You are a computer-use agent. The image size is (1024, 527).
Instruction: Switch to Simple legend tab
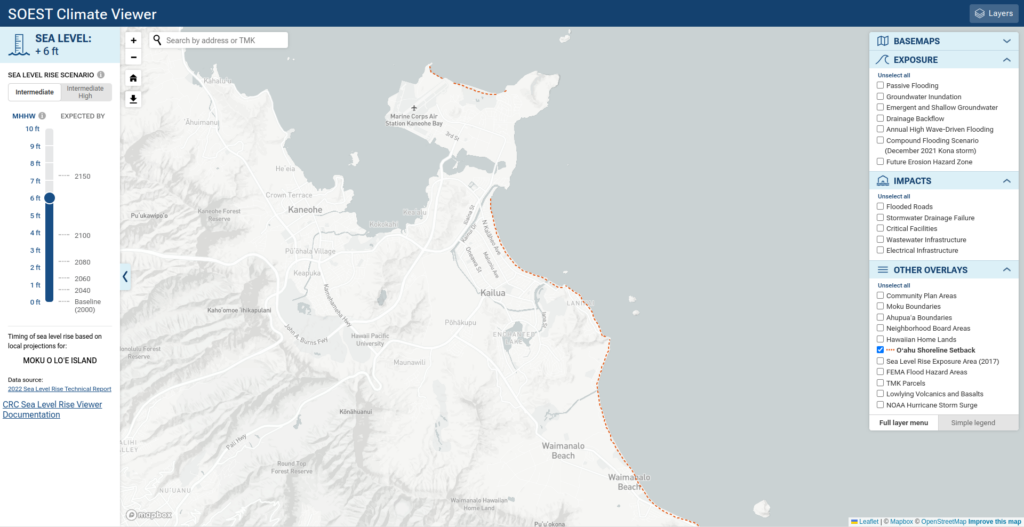tap(973, 423)
